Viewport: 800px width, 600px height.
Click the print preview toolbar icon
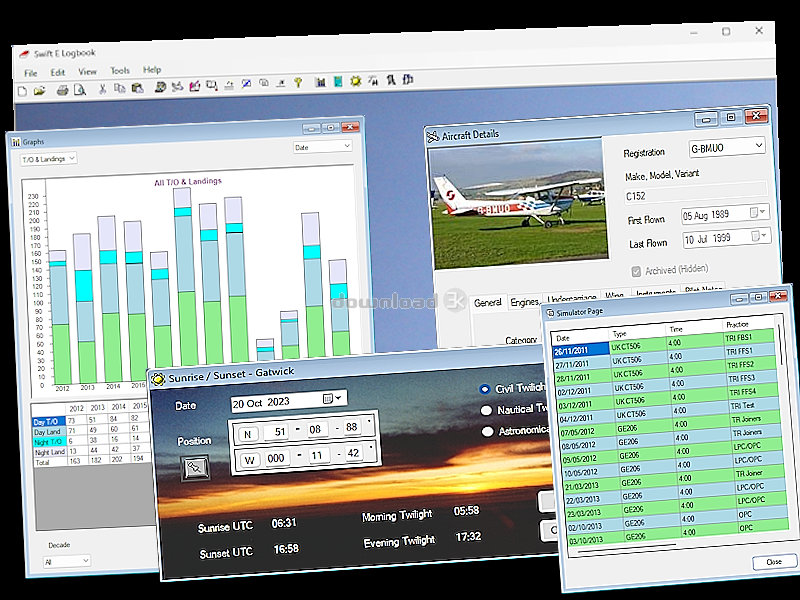pos(80,90)
